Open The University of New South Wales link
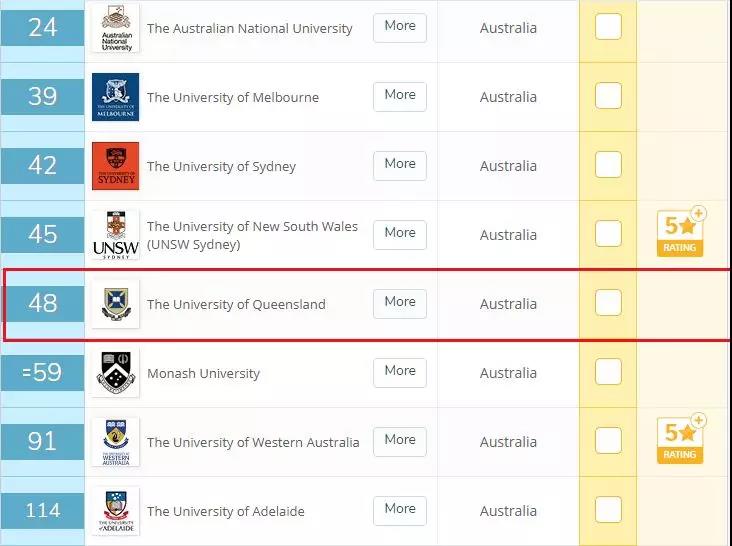Image resolution: width=732 pixels, height=546 pixels. tap(252, 235)
